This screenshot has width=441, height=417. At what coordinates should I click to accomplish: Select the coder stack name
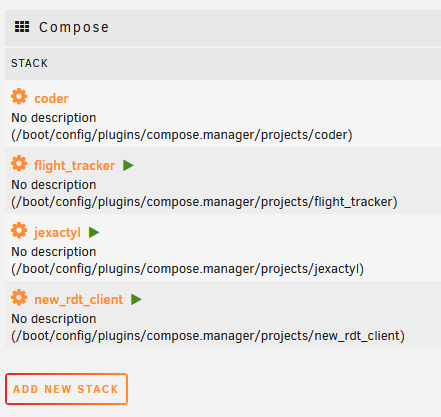tap(51, 99)
